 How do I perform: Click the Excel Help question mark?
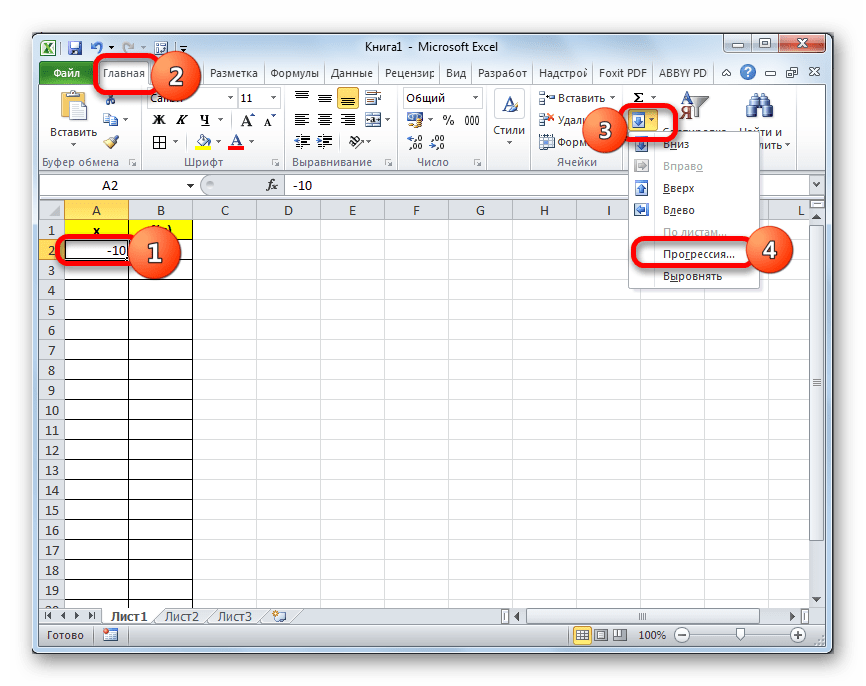pyautogui.click(x=748, y=72)
